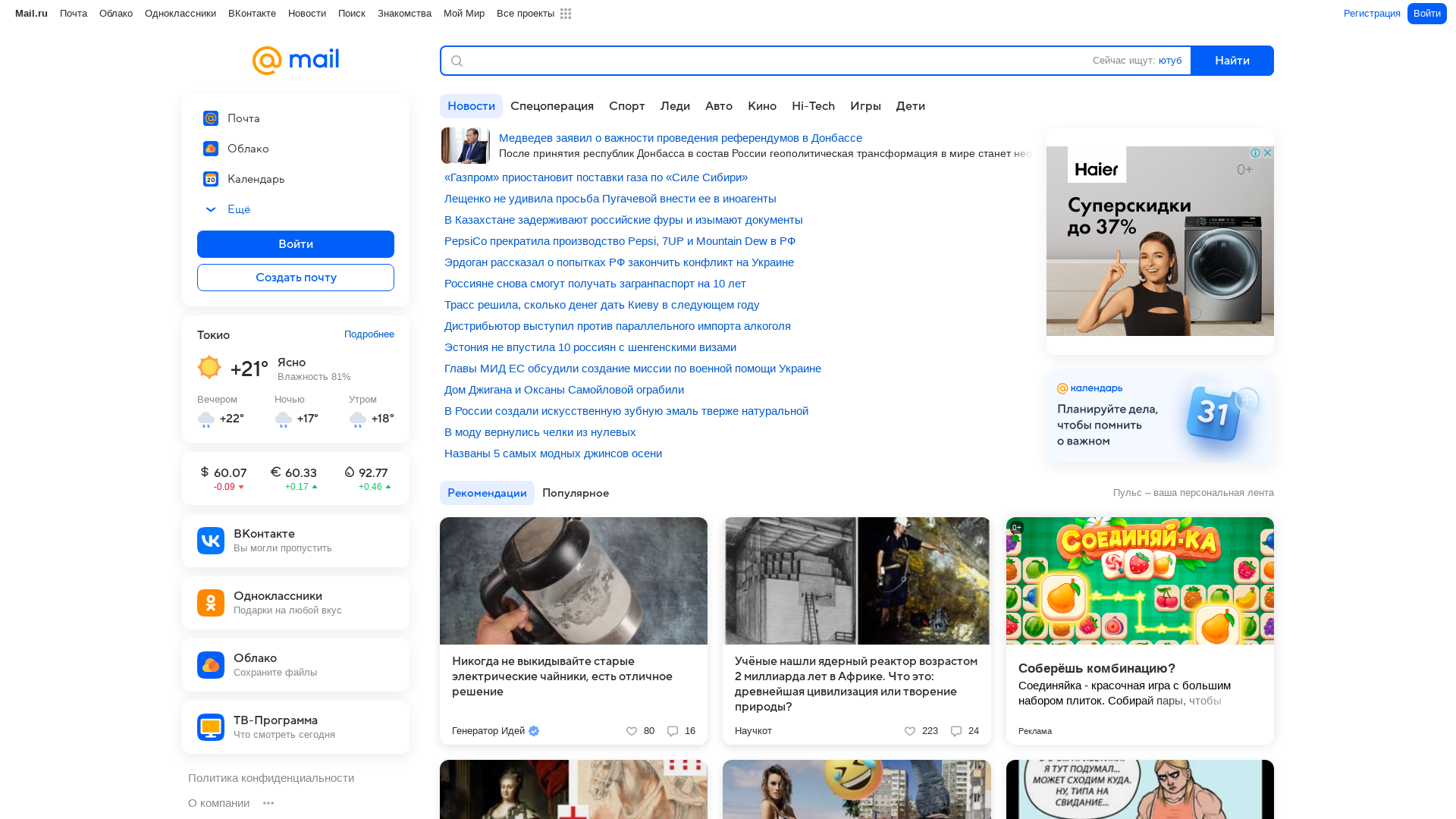
Task: Open the Знакомства top bar link
Action: (x=404, y=14)
